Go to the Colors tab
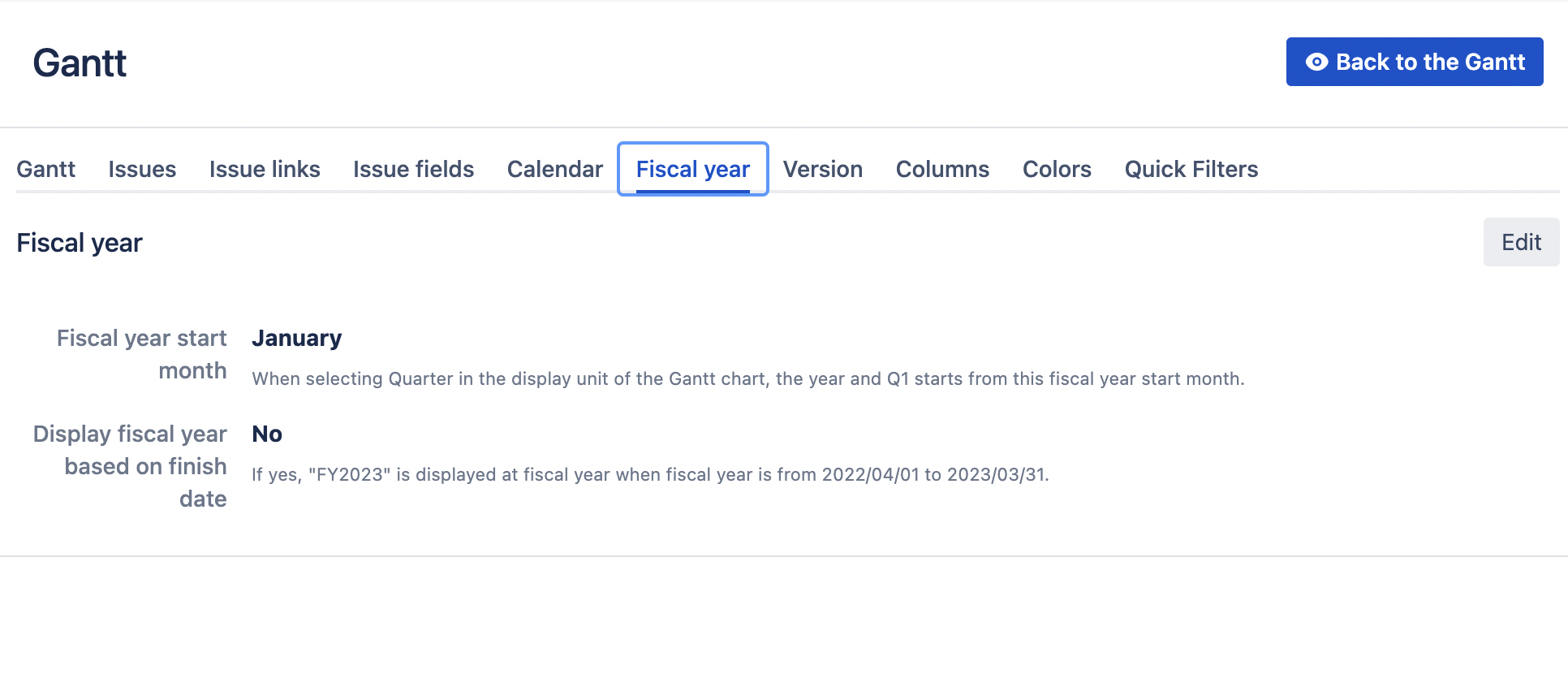Viewport: 1568px width, 674px height. 1057,169
